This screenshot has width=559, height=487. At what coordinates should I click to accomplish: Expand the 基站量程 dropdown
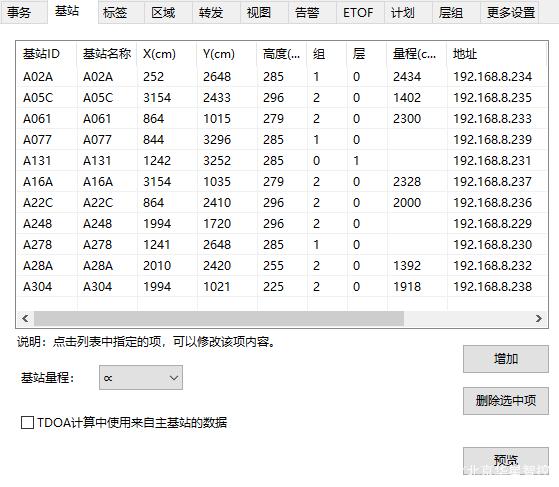[x=141, y=378]
